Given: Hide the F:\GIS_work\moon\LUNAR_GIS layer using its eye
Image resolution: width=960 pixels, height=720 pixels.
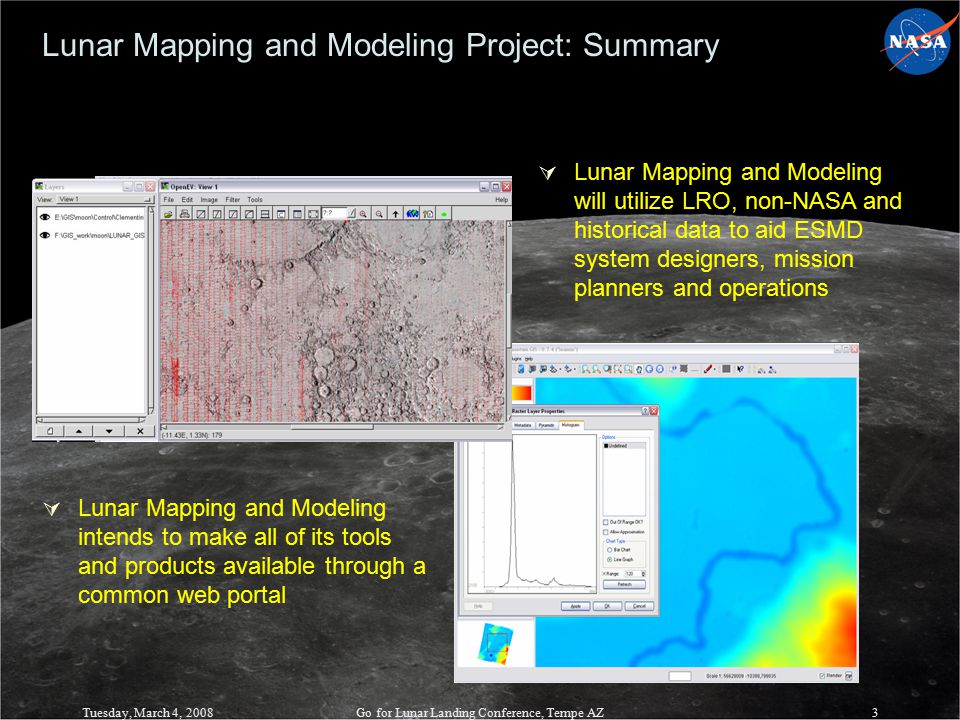Looking at the screenshot, I should [45, 235].
